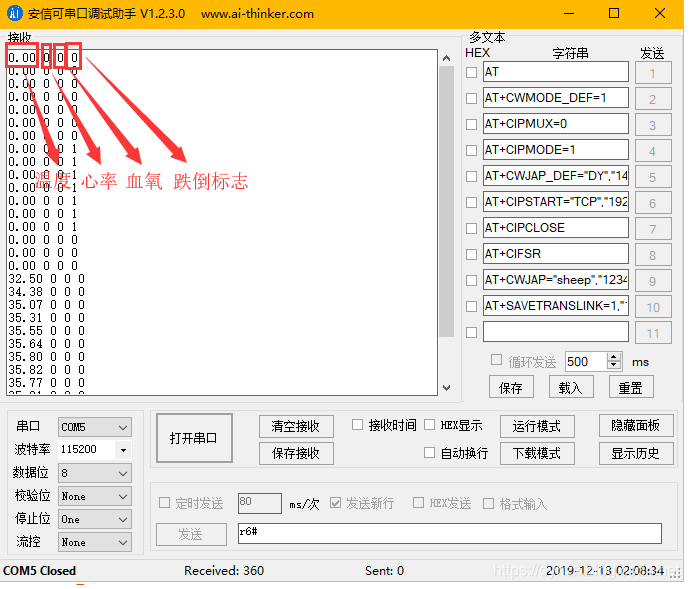The width and height of the screenshot is (691, 589).
Task: Toggle the HEX发送 checkbox
Action: tap(418, 503)
